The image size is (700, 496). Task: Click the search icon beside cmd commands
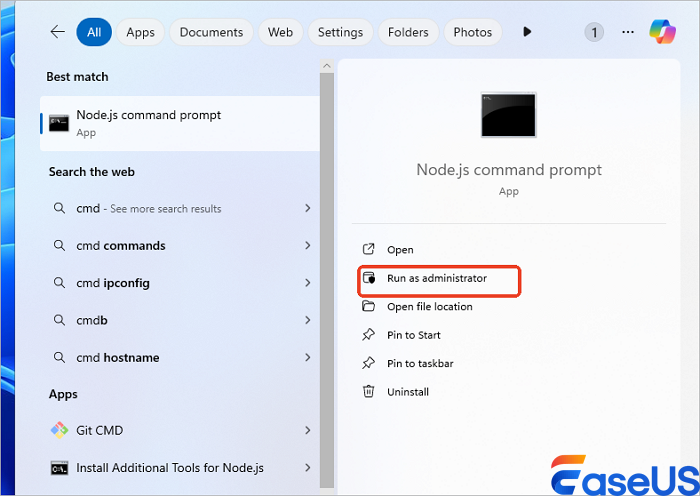pyautogui.click(x=59, y=245)
